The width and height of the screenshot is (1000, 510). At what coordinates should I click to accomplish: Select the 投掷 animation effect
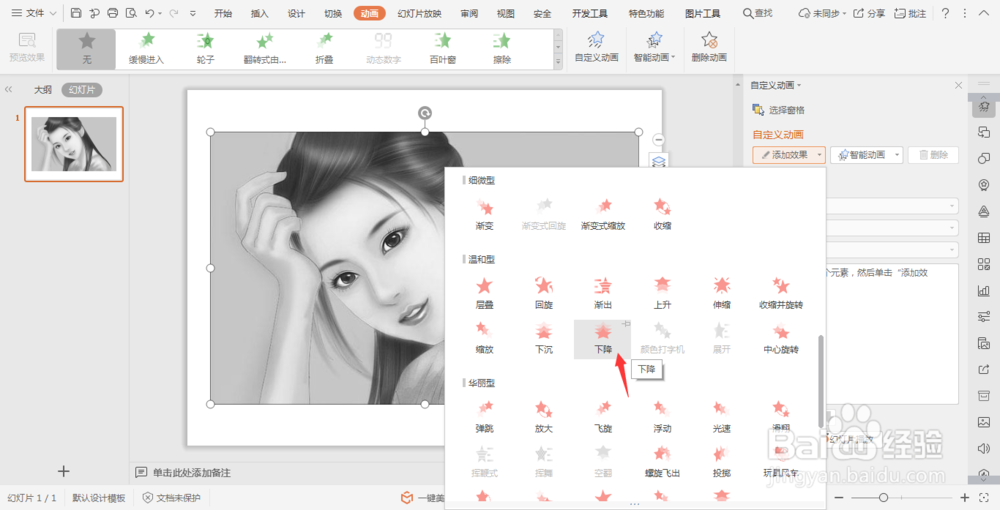coord(721,462)
